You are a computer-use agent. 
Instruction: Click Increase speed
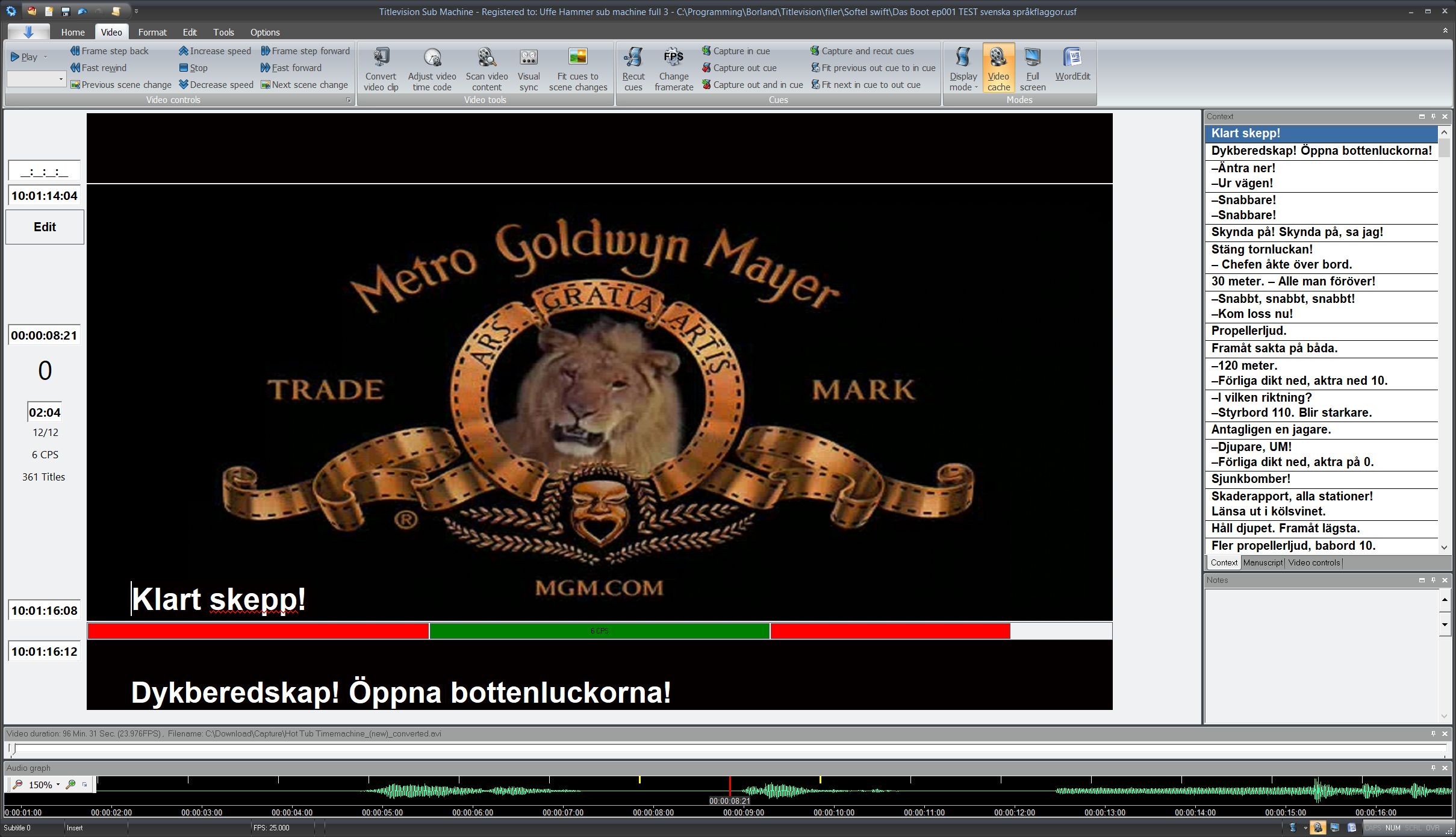coord(214,51)
